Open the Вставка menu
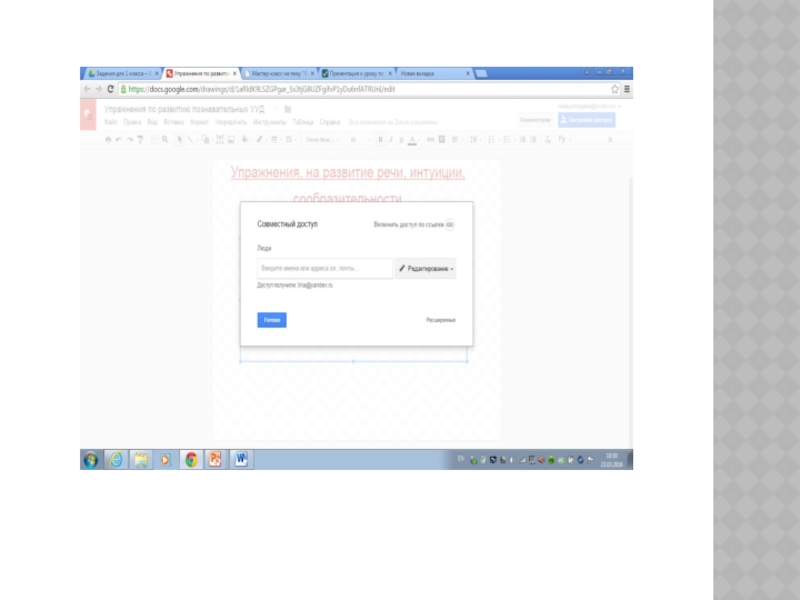This screenshot has height=600, width=800. tap(173, 122)
